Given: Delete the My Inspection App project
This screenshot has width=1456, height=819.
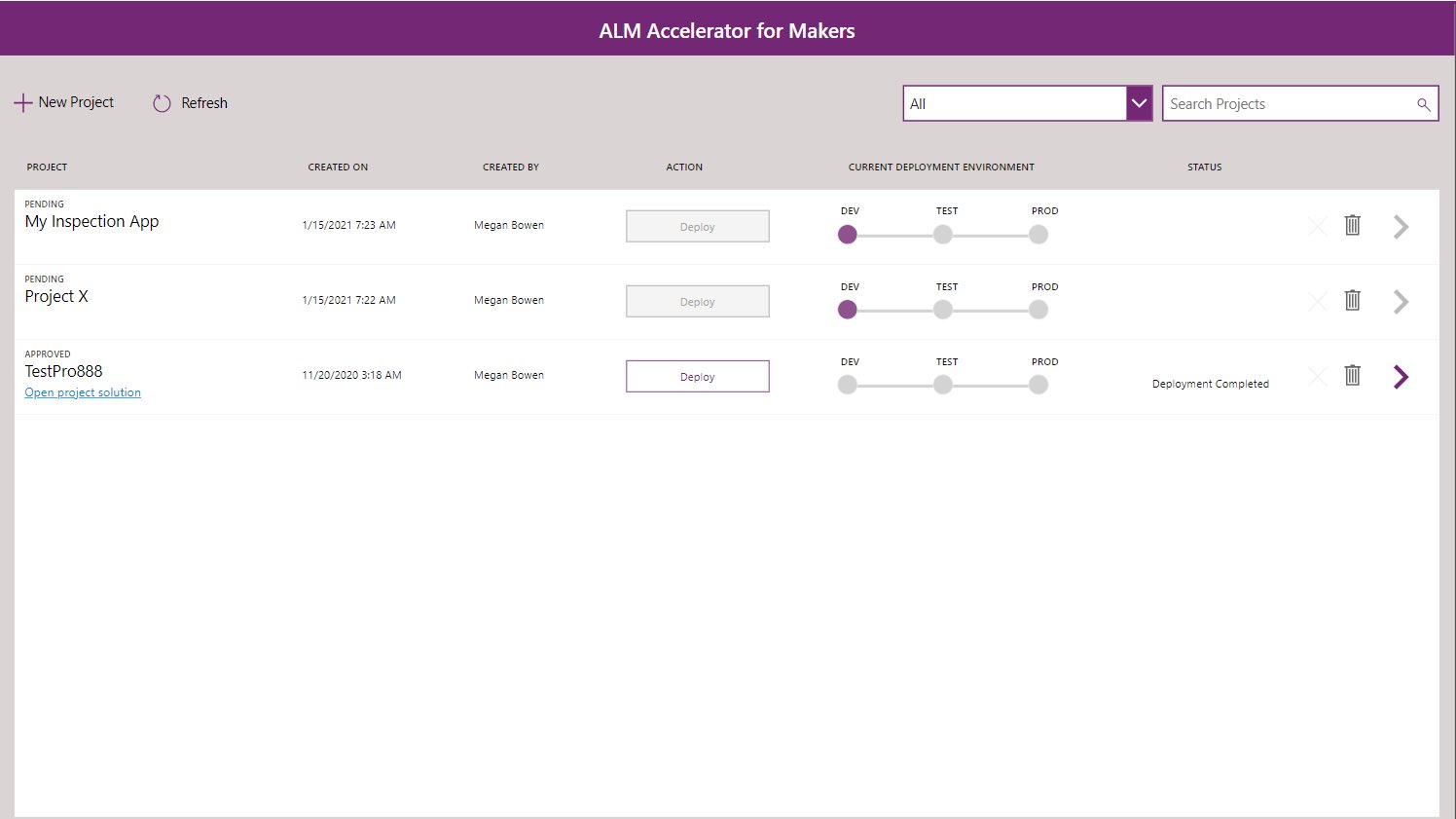Looking at the screenshot, I should (1352, 225).
